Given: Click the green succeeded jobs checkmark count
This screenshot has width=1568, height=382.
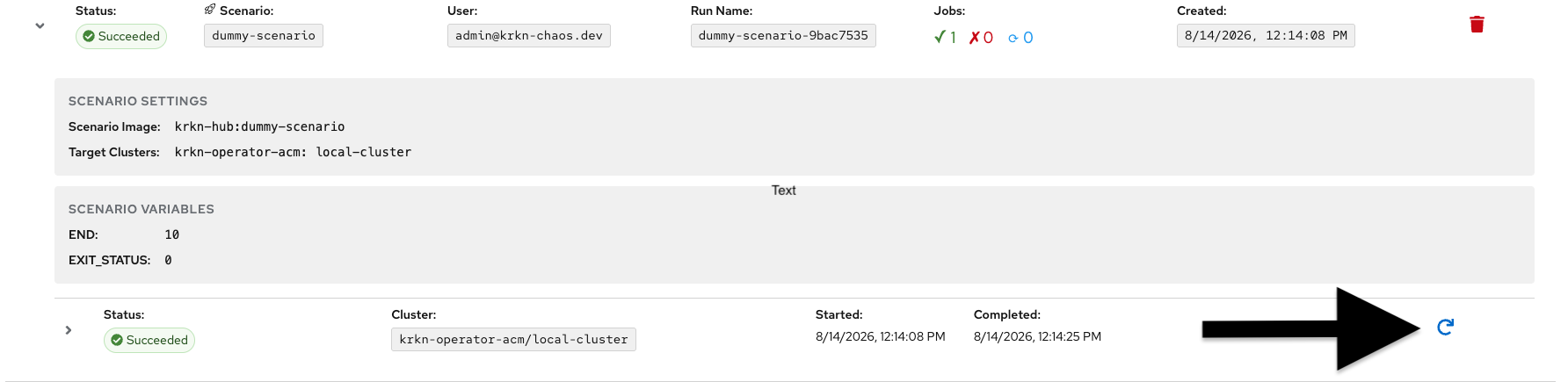Looking at the screenshot, I should pyautogui.click(x=945, y=37).
